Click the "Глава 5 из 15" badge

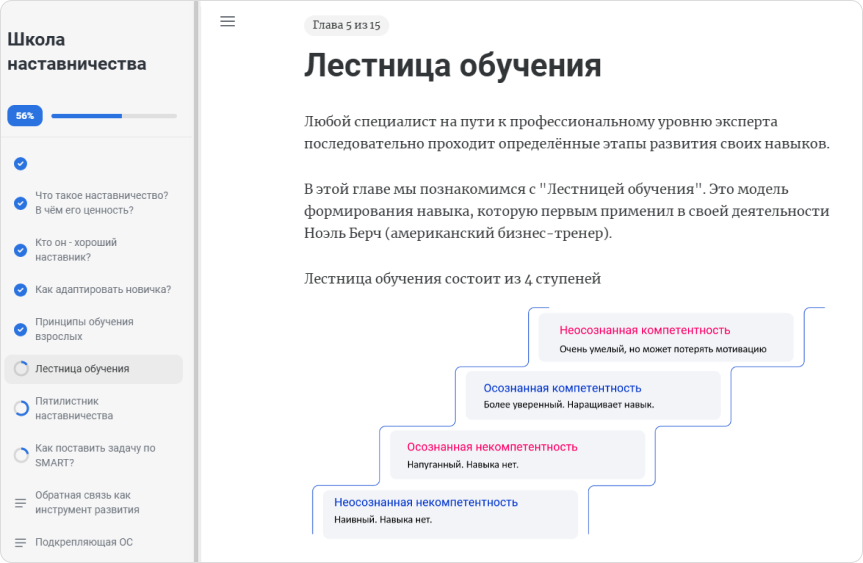point(346,26)
